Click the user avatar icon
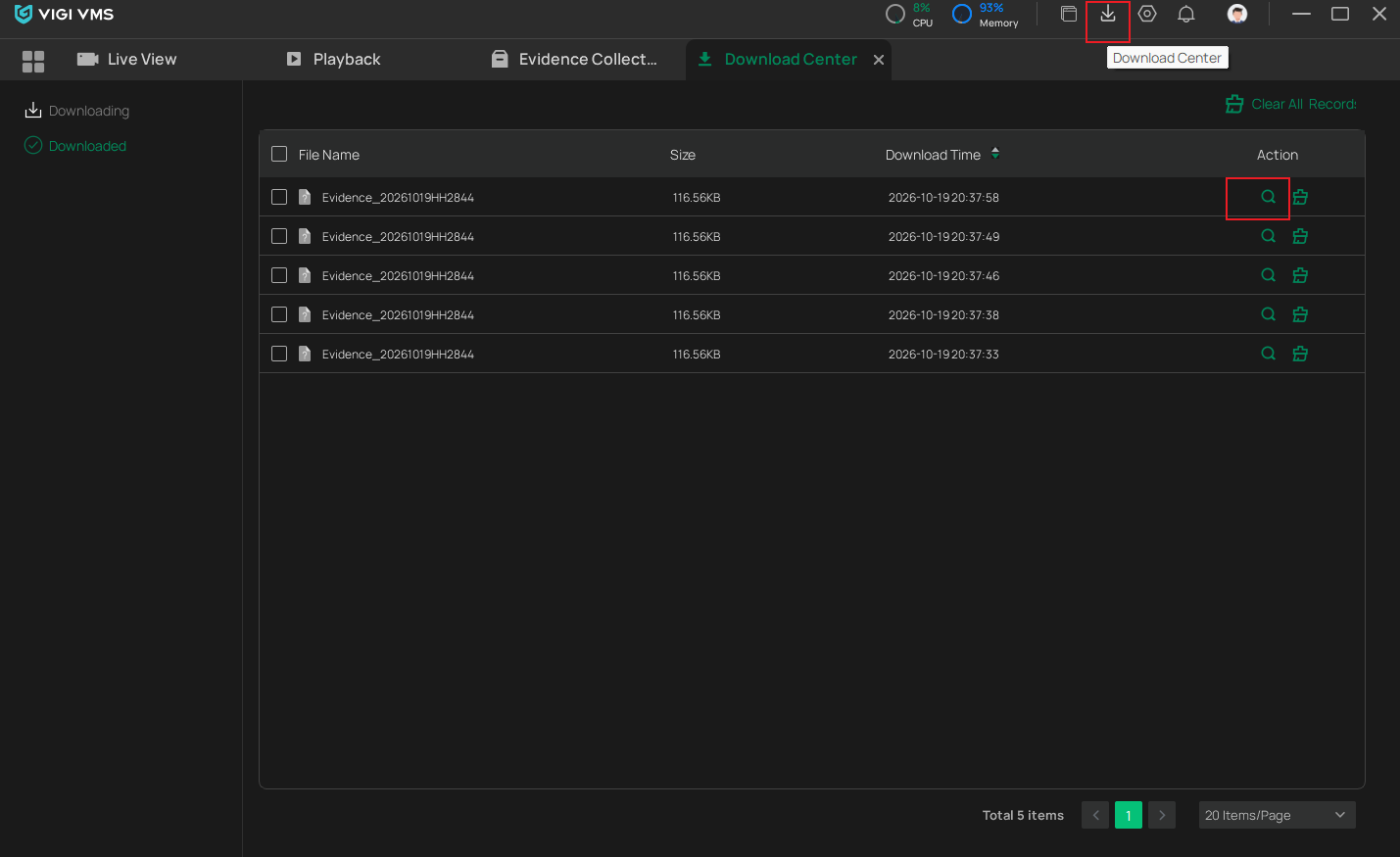 (1237, 14)
